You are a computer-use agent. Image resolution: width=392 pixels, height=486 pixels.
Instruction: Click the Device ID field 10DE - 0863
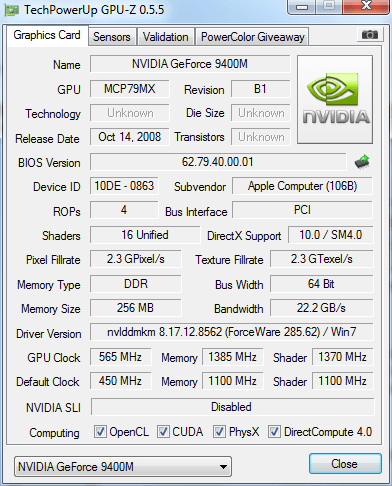tap(124, 186)
